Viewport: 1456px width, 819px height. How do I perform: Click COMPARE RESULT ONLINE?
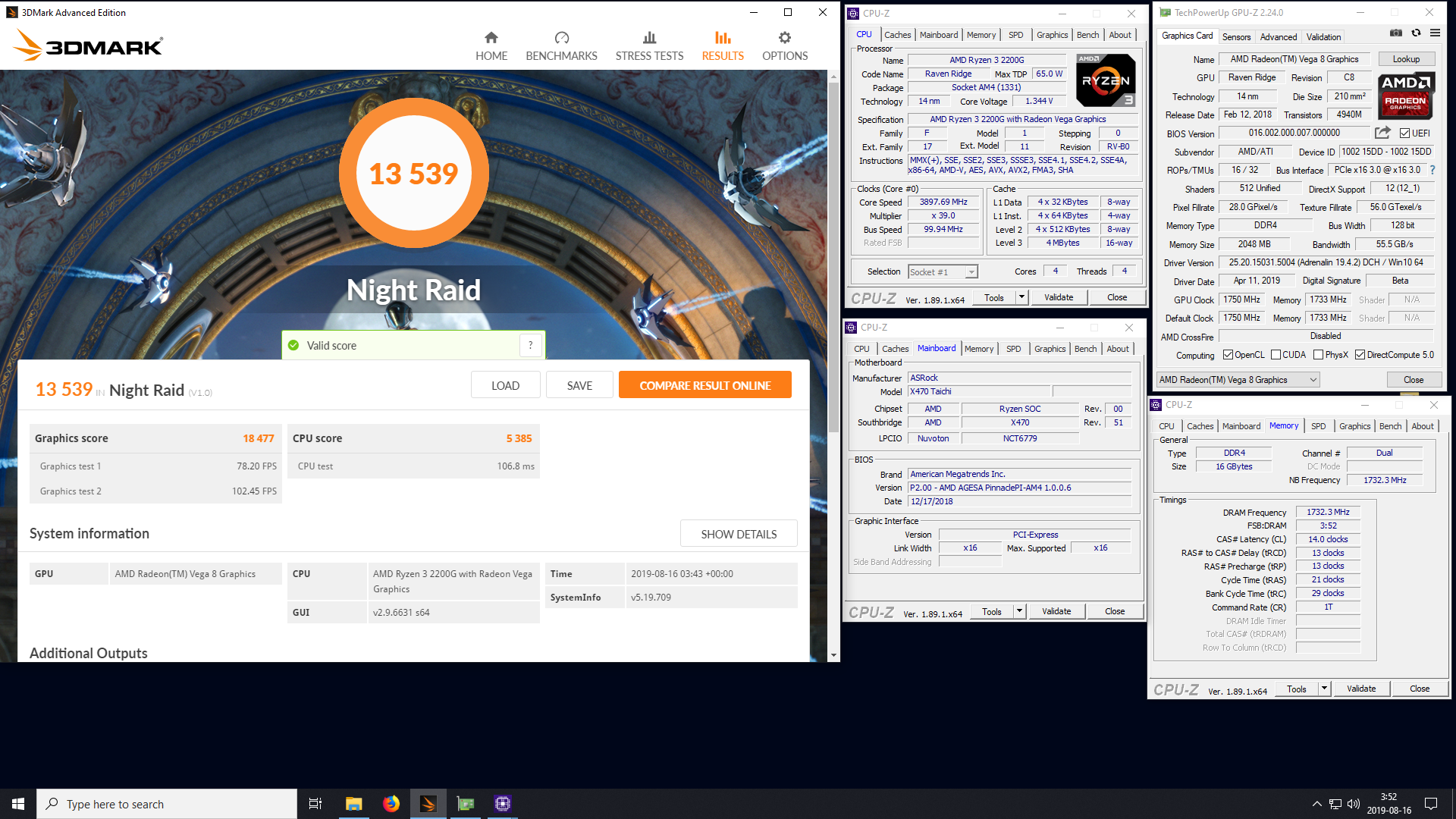(704, 385)
